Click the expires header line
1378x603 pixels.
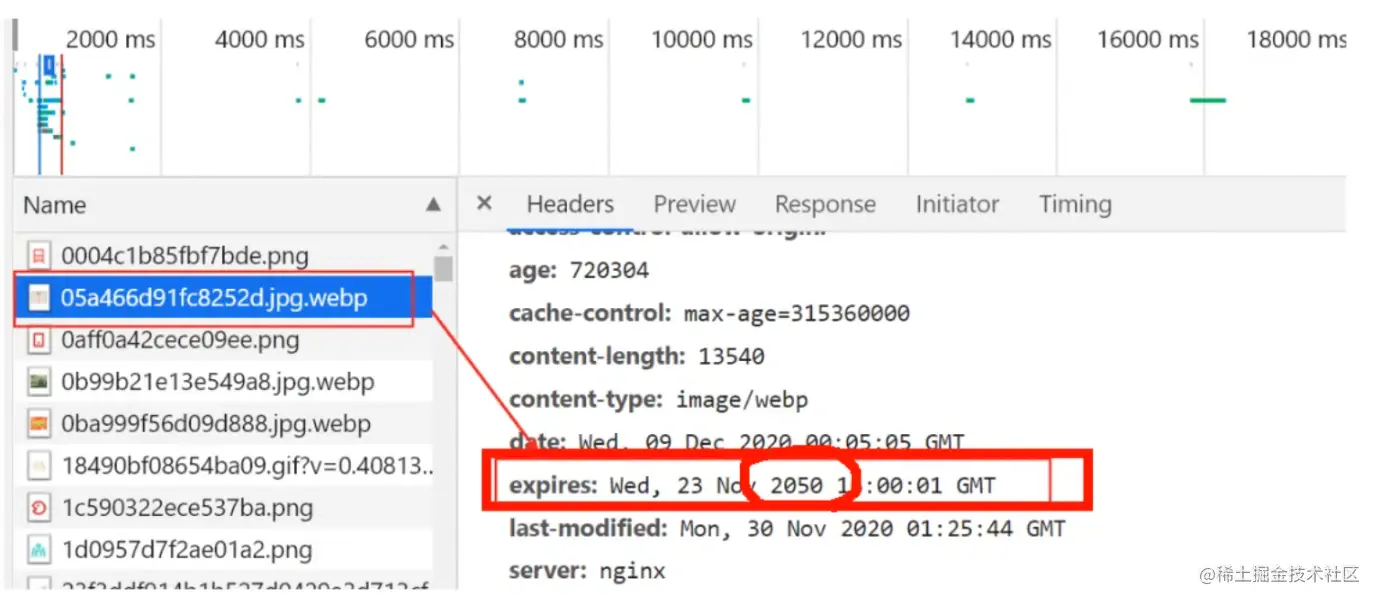(752, 486)
